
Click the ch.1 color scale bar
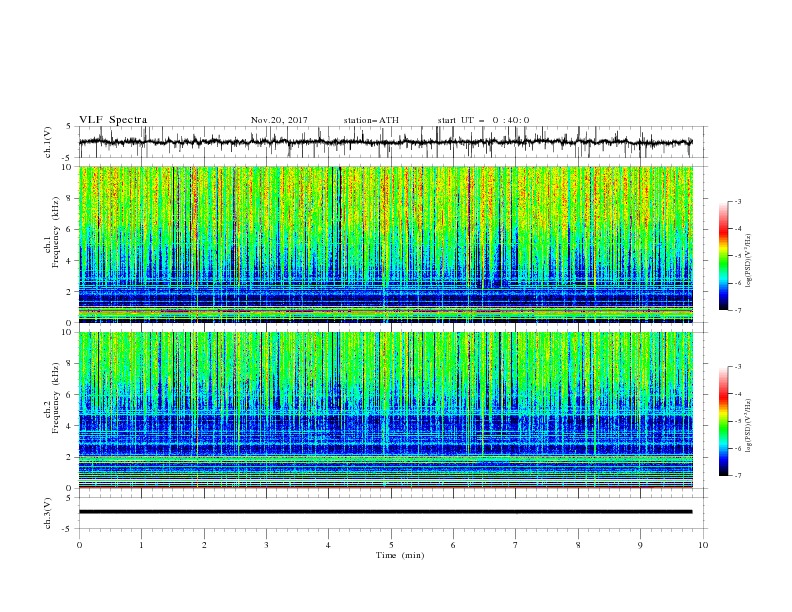723,256
